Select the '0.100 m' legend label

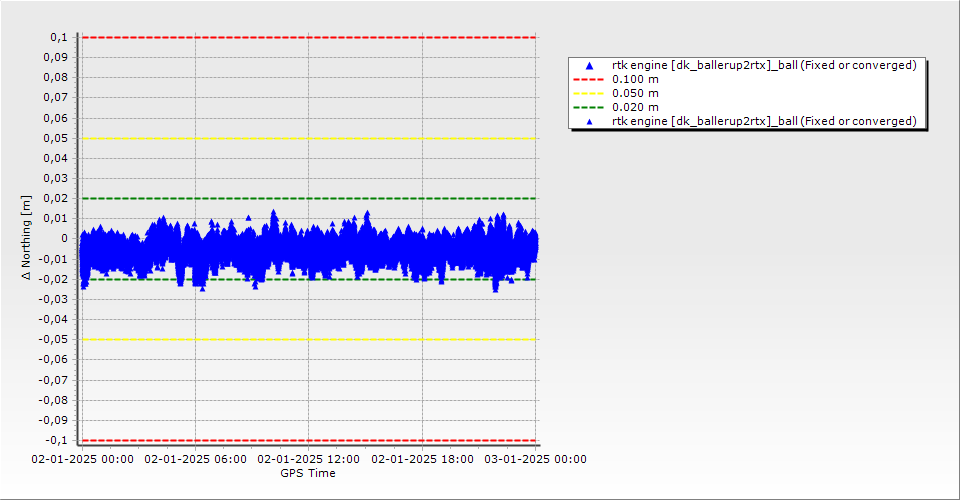coord(636,80)
